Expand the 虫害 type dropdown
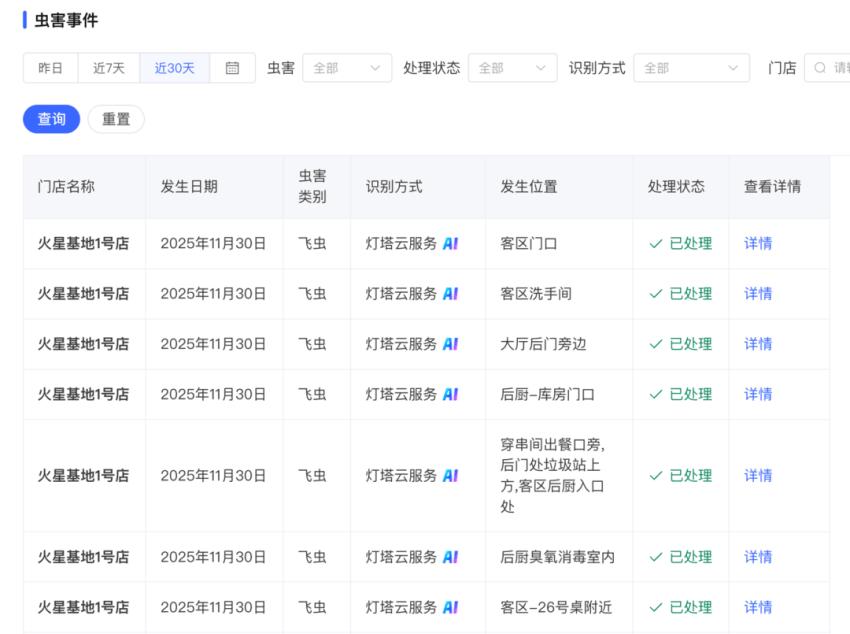Screen dimensions: 850x634 point(347,68)
